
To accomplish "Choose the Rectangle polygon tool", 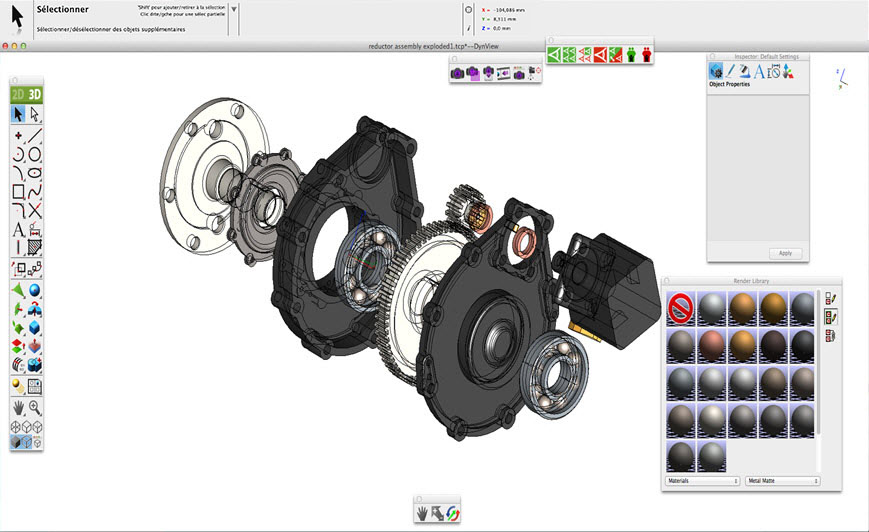I will 18,192.
